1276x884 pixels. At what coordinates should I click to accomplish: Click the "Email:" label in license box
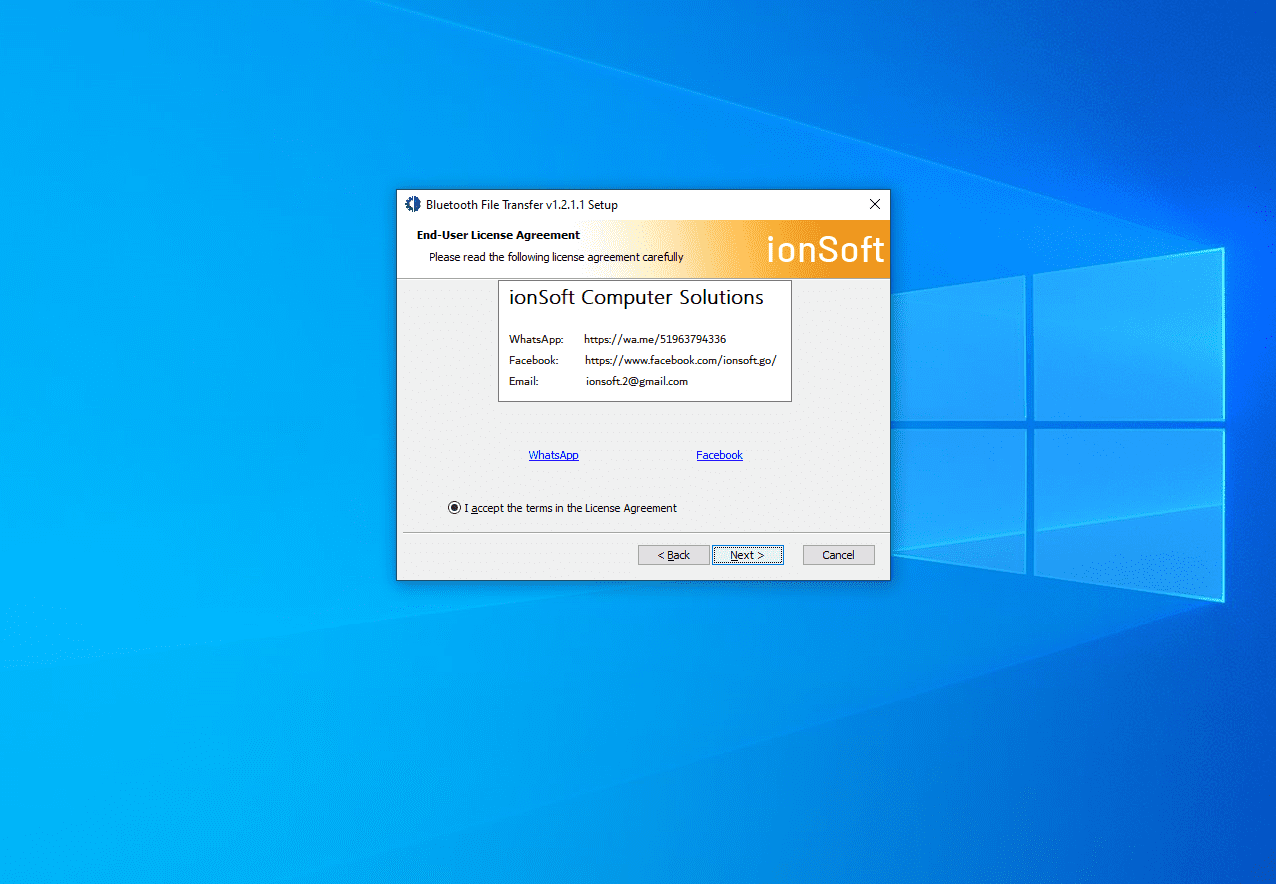[x=524, y=381]
